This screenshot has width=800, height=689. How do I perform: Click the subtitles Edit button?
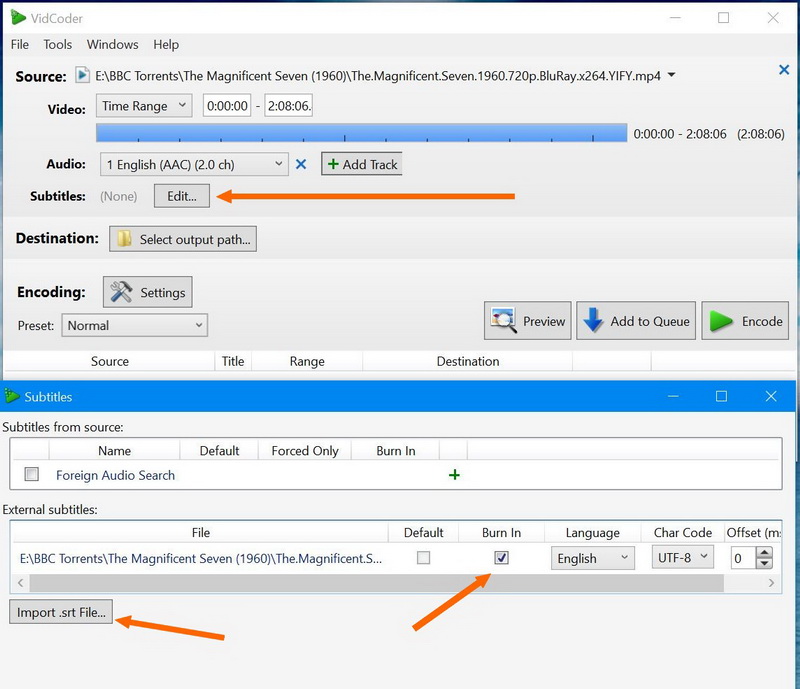182,196
